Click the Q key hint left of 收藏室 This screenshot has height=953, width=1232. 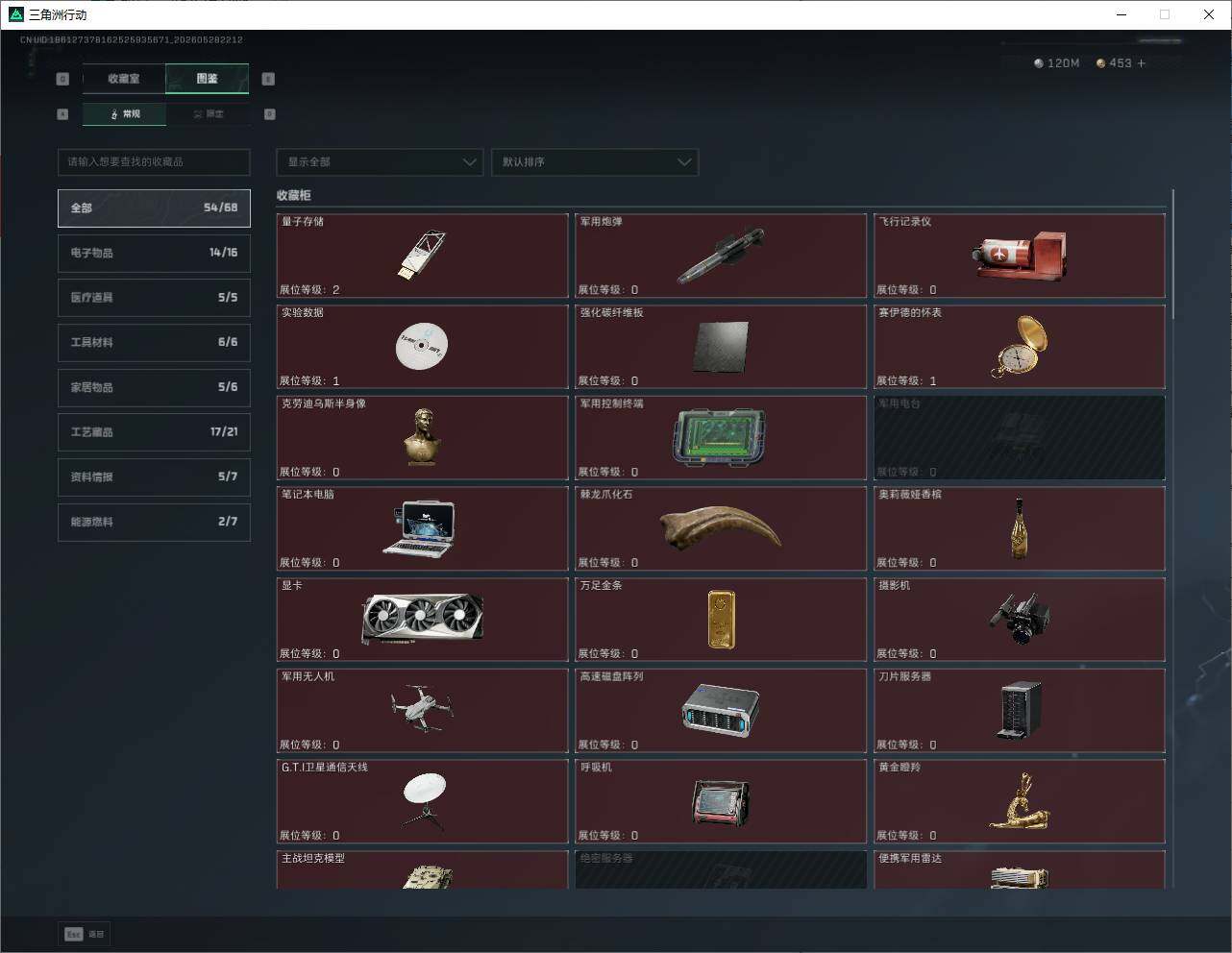62,79
